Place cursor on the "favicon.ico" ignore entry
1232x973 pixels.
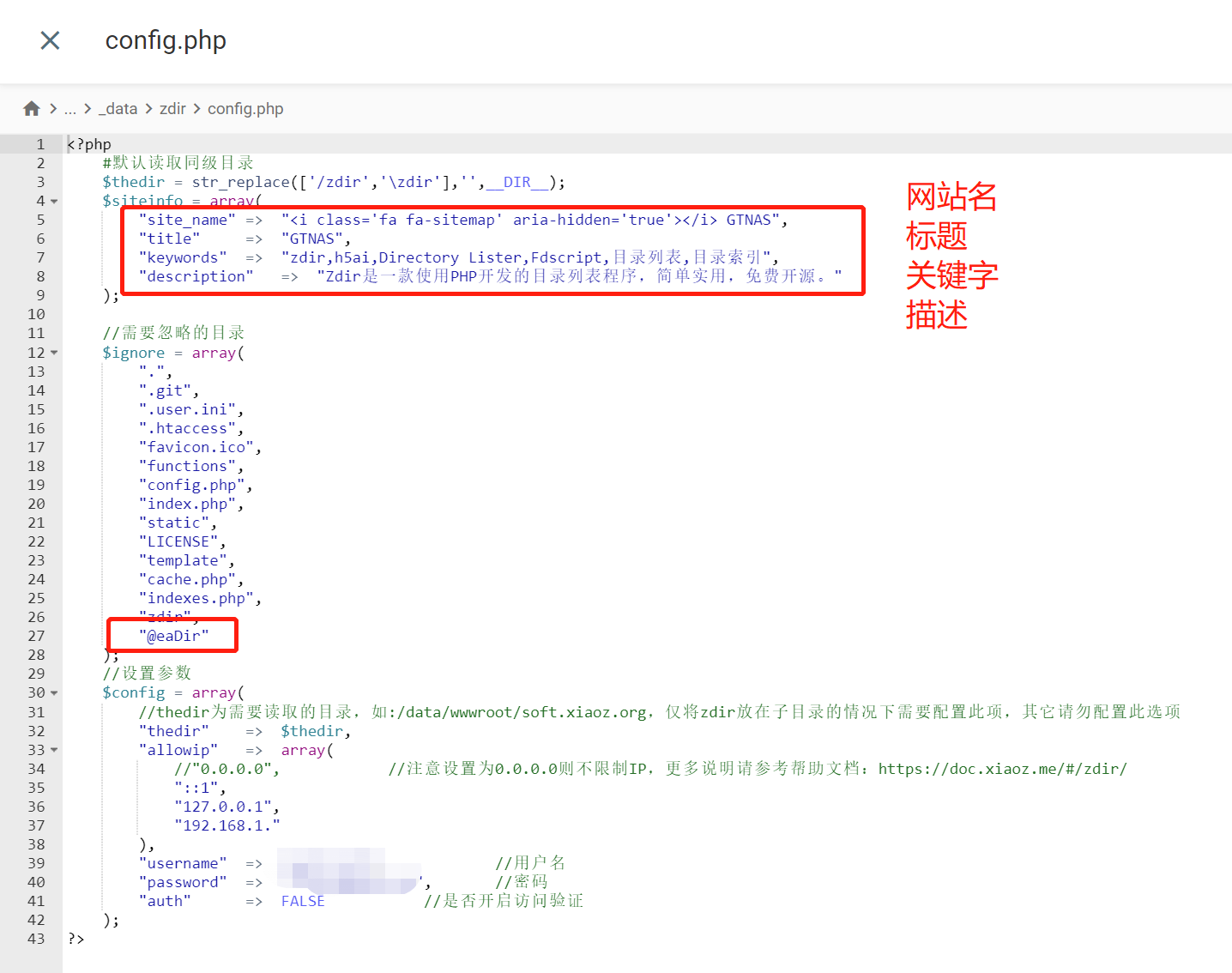click(196, 447)
